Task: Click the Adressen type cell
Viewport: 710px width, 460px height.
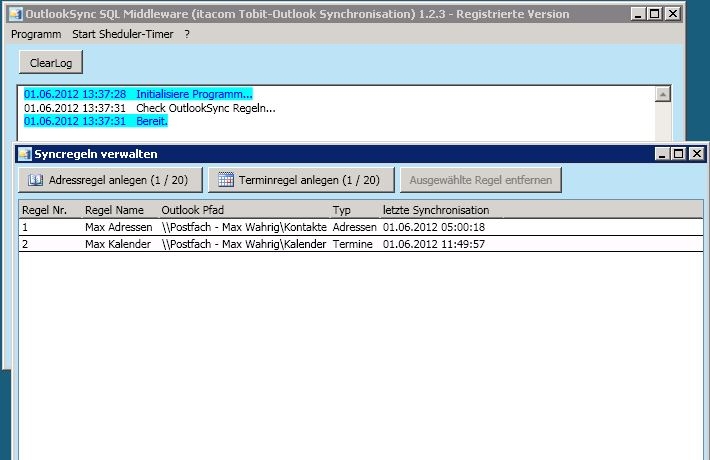Action: (355, 227)
